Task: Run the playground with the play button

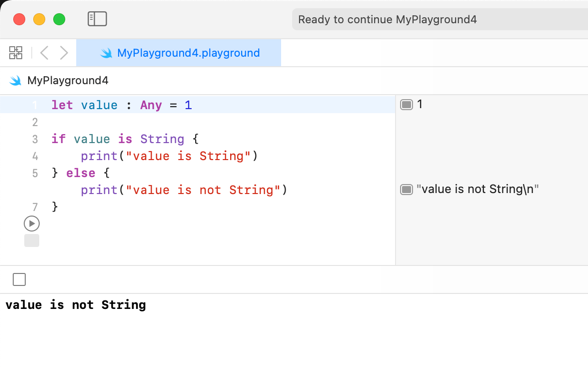Action: [32, 223]
